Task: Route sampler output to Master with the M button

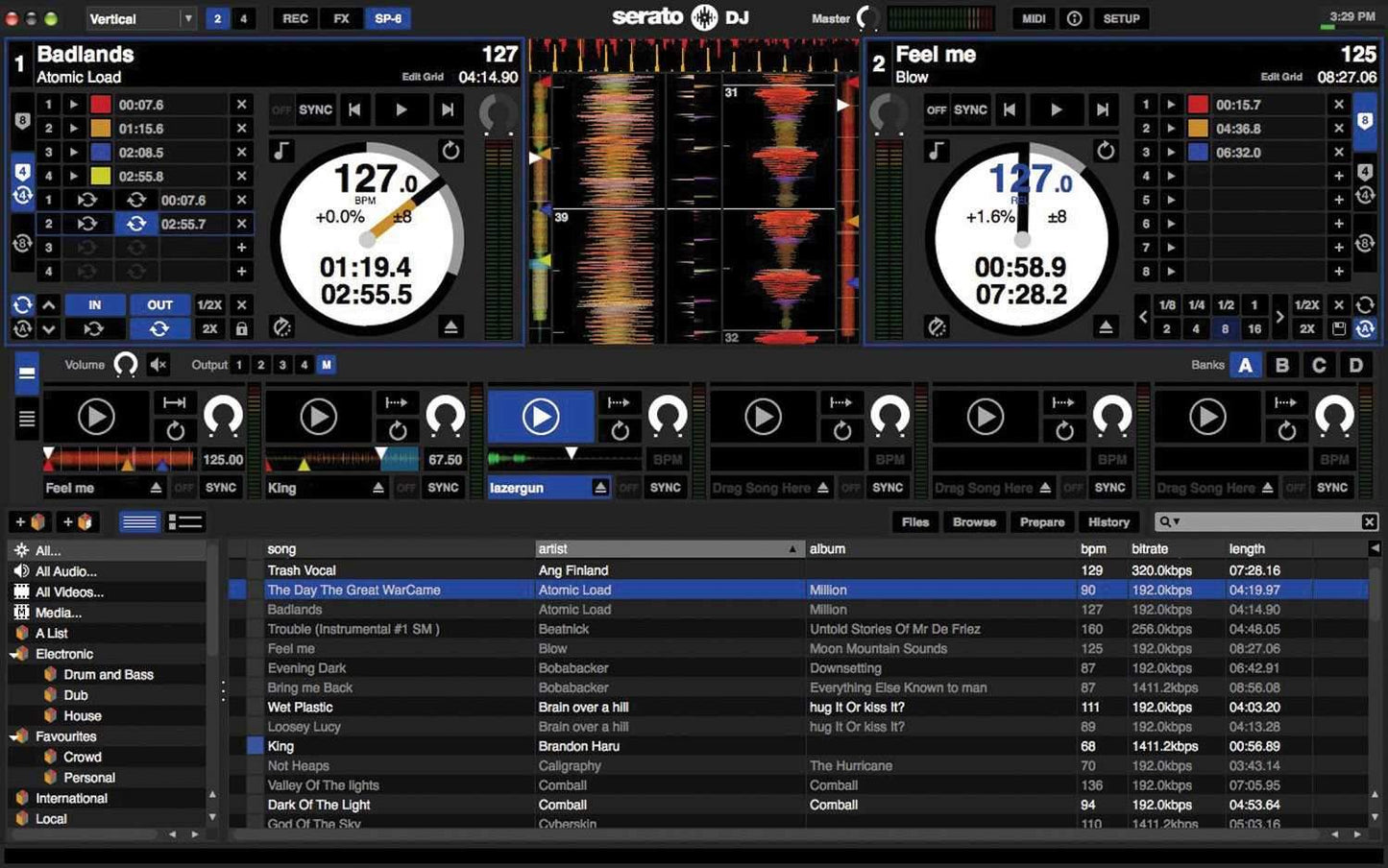Action: (327, 365)
